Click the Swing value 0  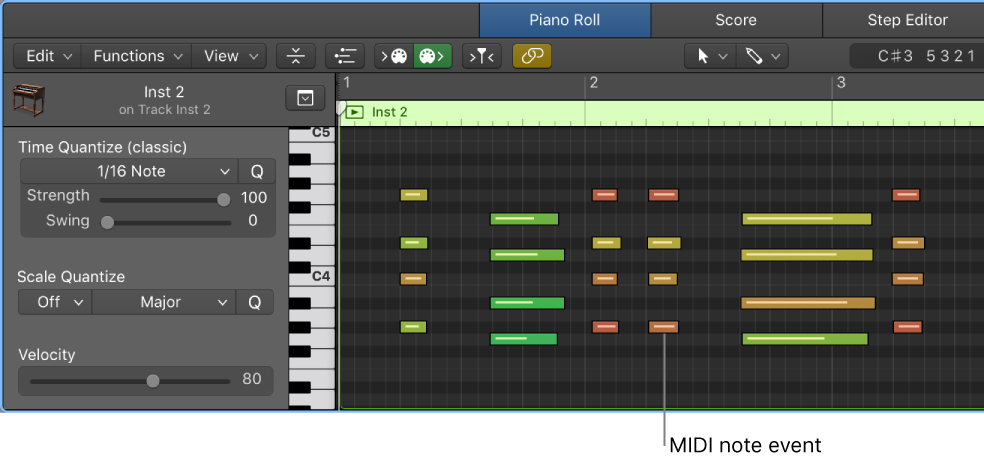(253, 220)
